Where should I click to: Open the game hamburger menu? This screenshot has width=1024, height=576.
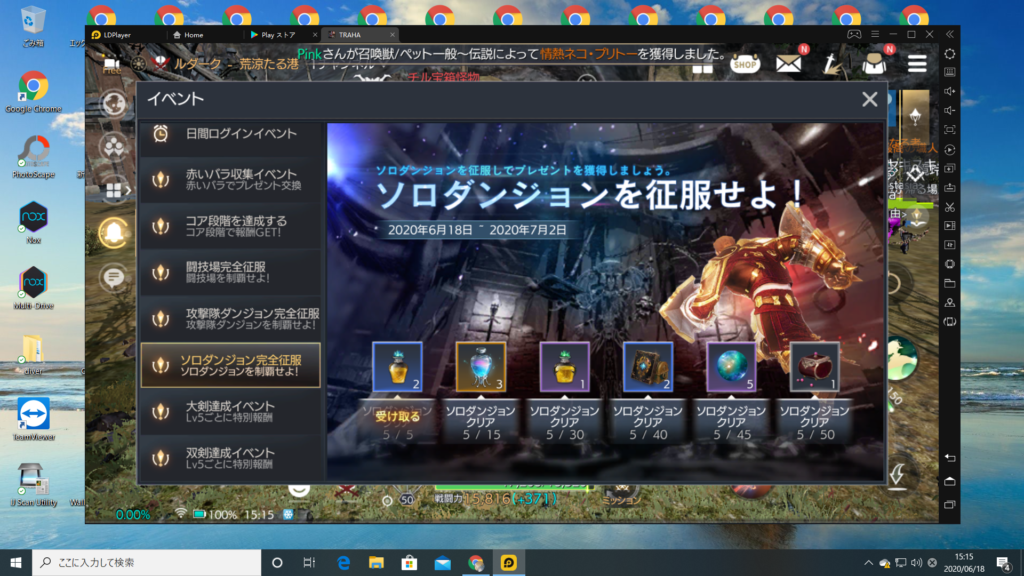(917, 63)
